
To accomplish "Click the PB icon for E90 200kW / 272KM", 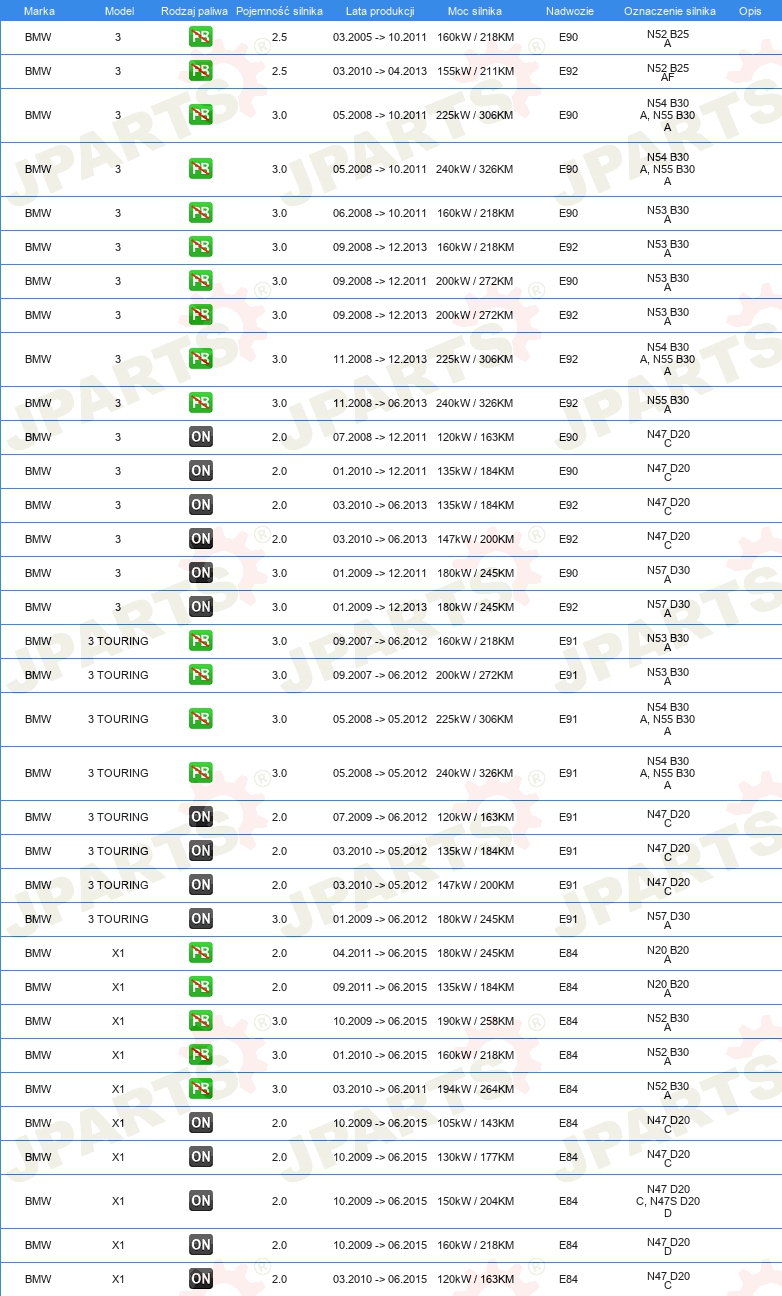I will tap(201, 281).
